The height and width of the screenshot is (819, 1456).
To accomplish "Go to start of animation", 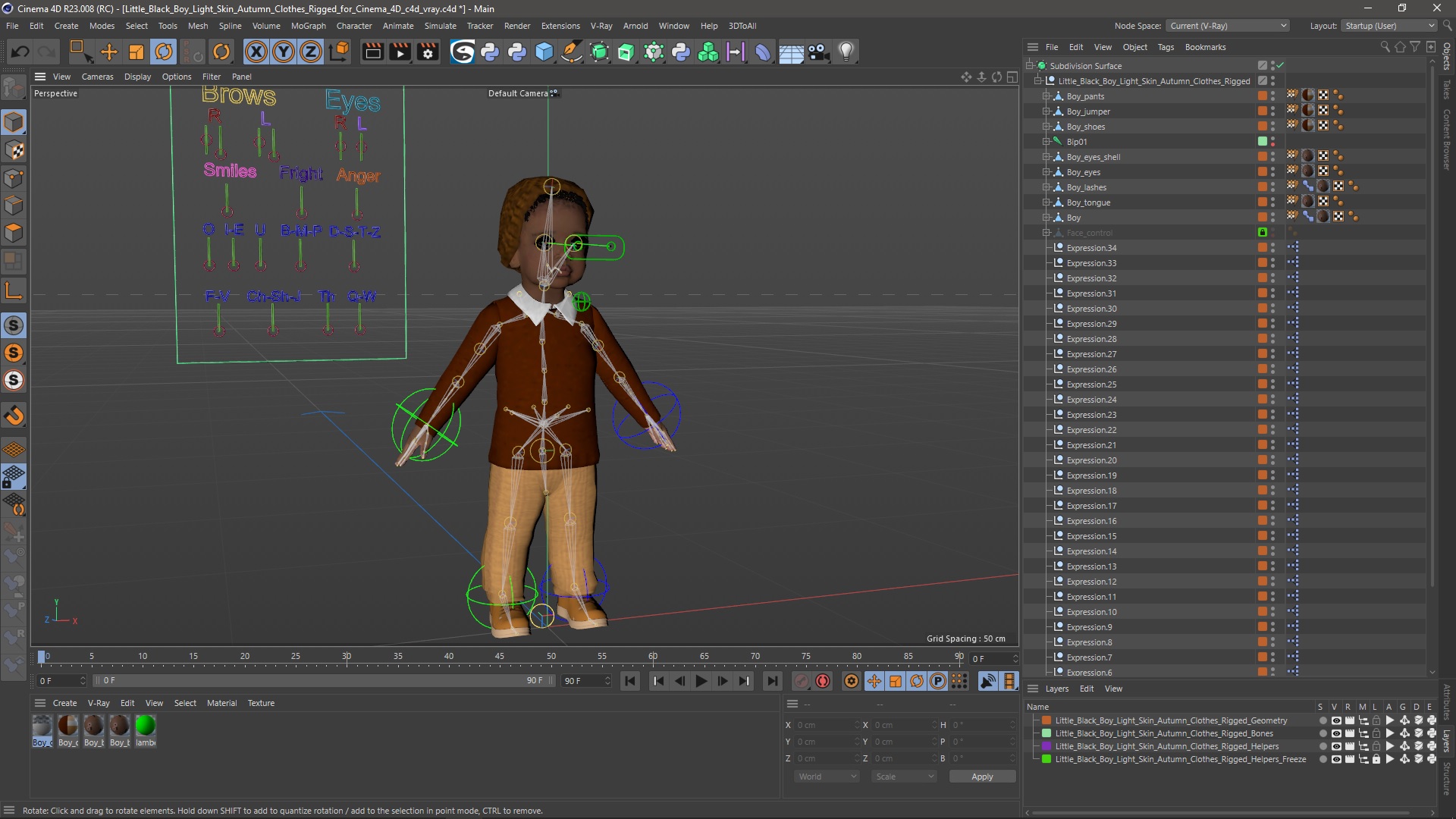I will [630, 681].
